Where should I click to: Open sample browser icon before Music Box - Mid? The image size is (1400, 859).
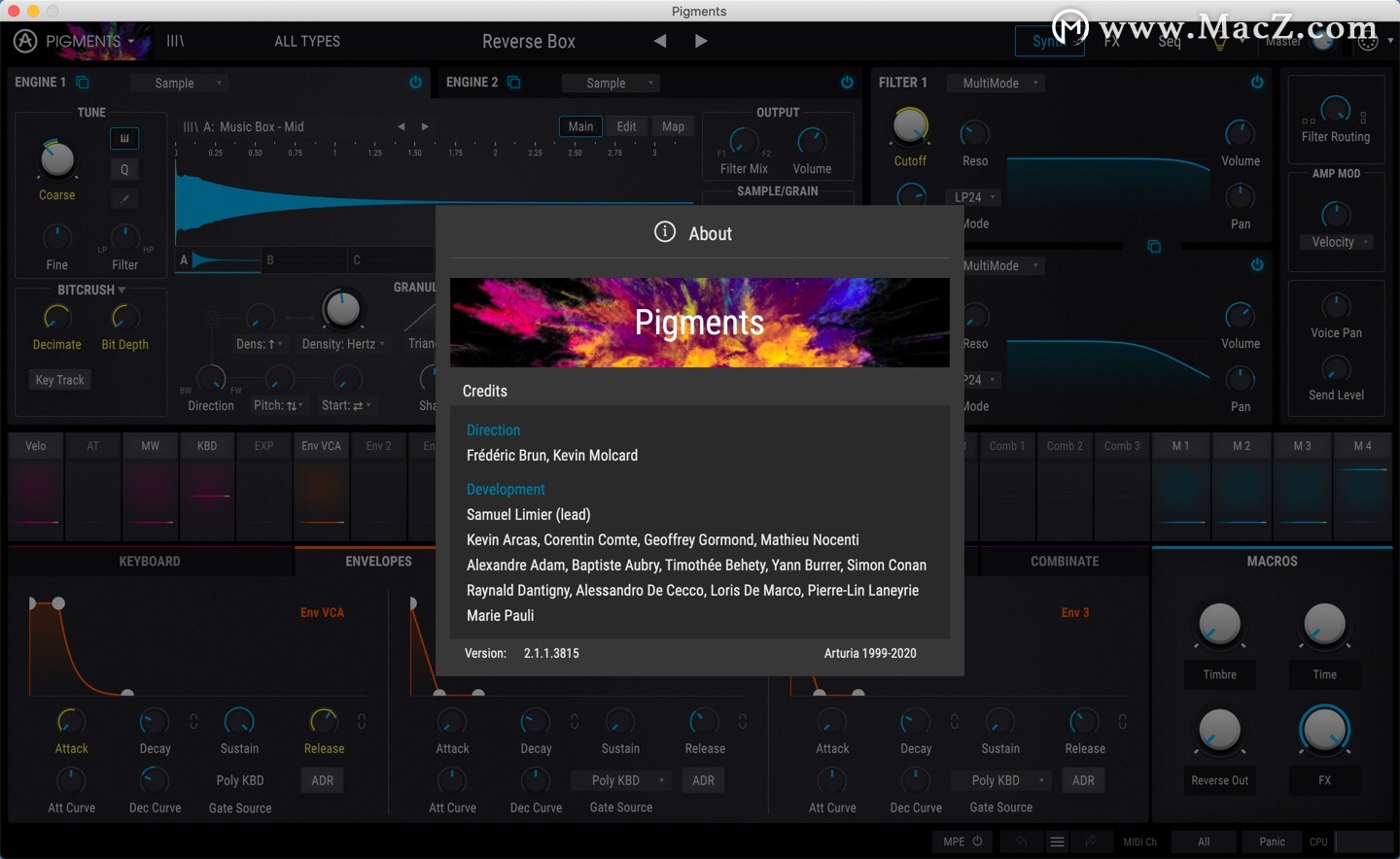click(191, 126)
